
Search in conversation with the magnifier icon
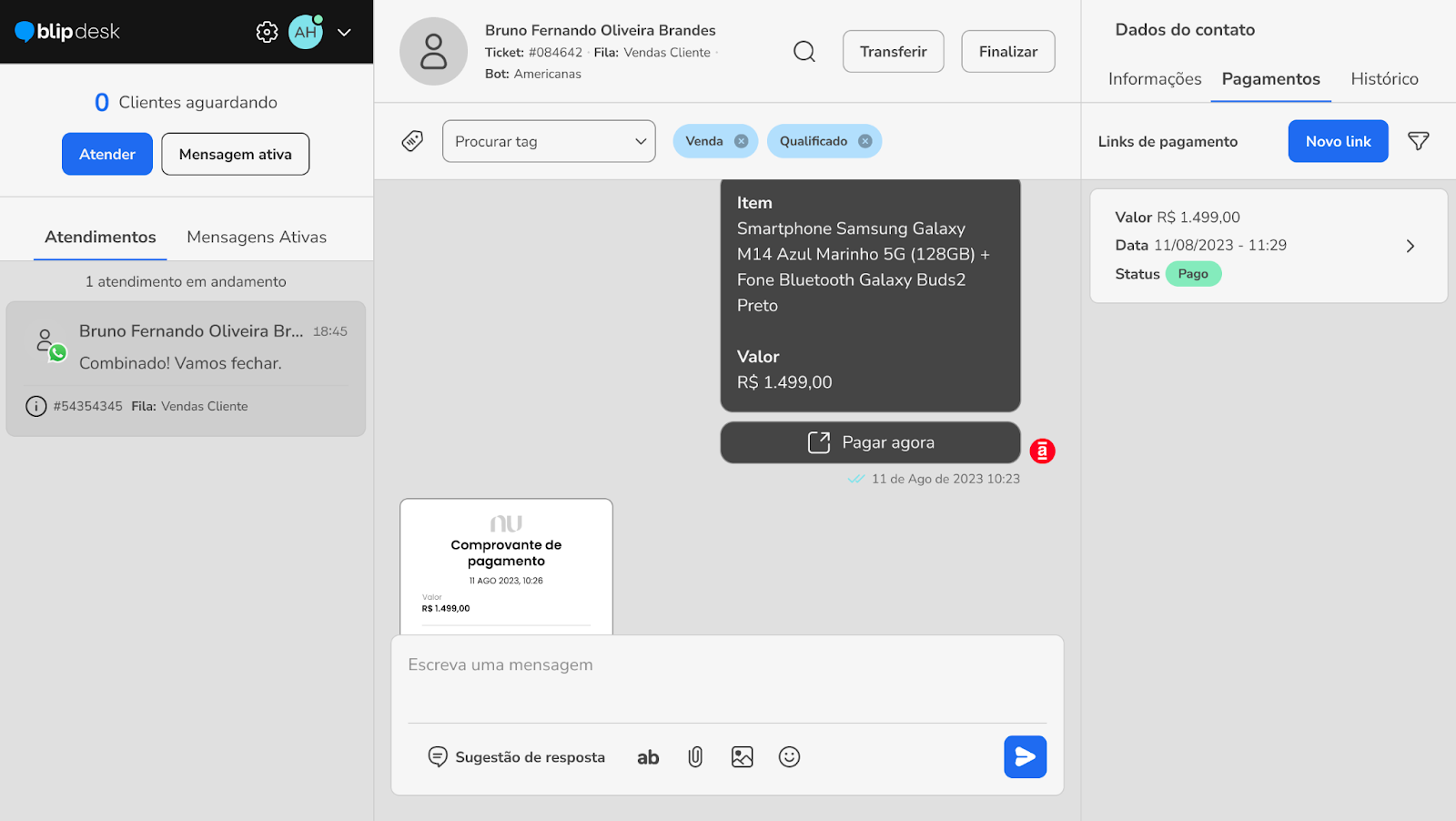point(804,51)
